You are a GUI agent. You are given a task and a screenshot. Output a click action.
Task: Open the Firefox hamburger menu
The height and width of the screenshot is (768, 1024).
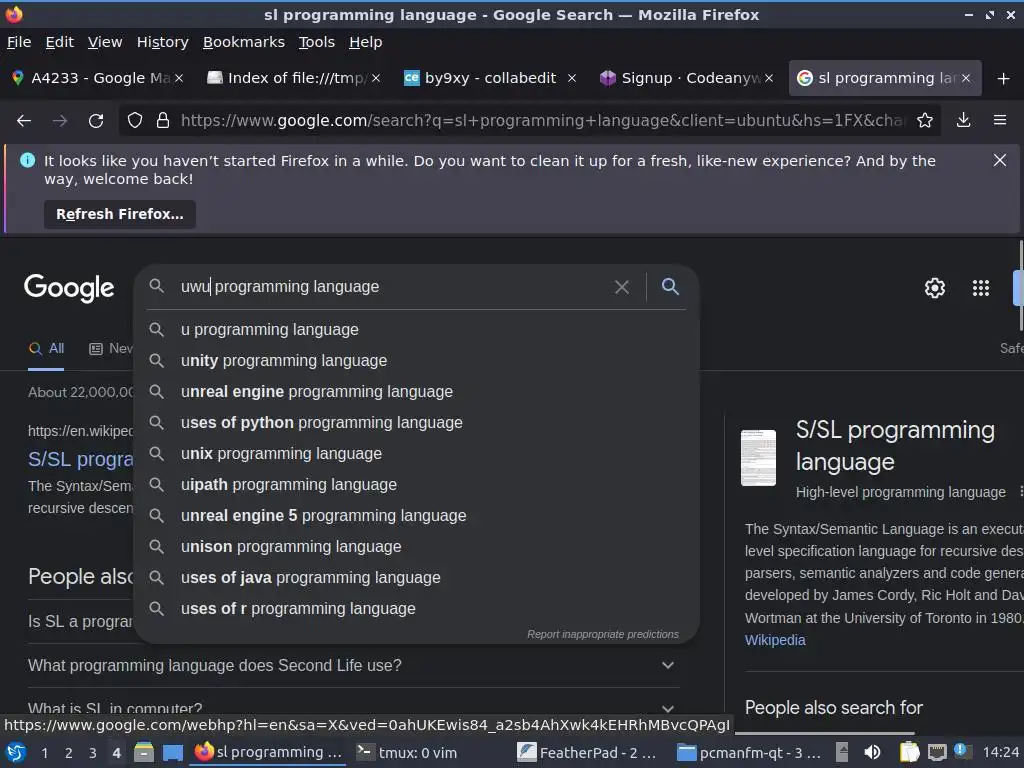tap(1000, 120)
